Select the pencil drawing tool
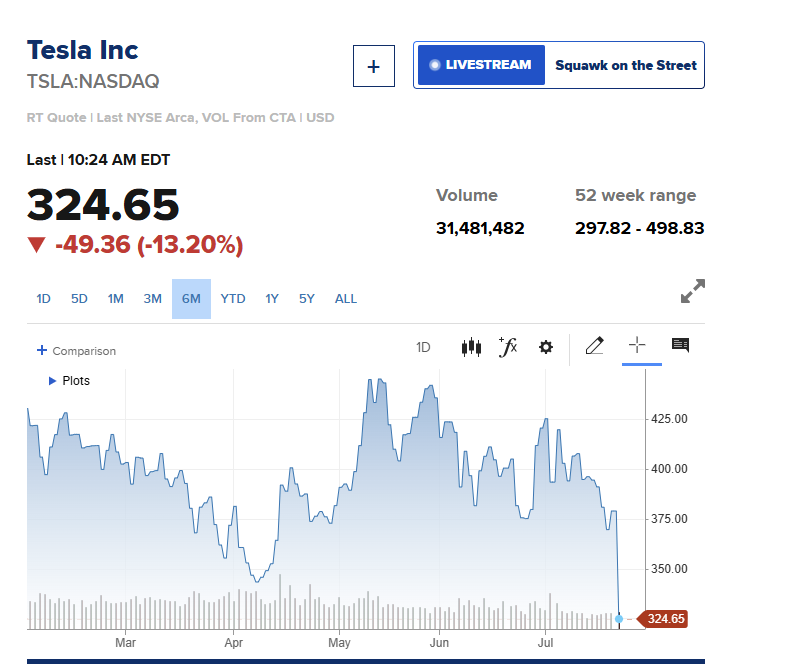This screenshot has width=786, height=666. 595,346
